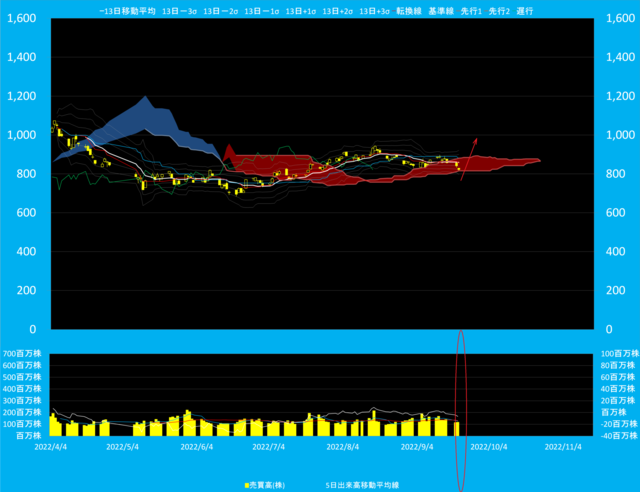The image size is (640, 492).
Task: Click the 100百万株 left volume axis label
Action: (22, 424)
